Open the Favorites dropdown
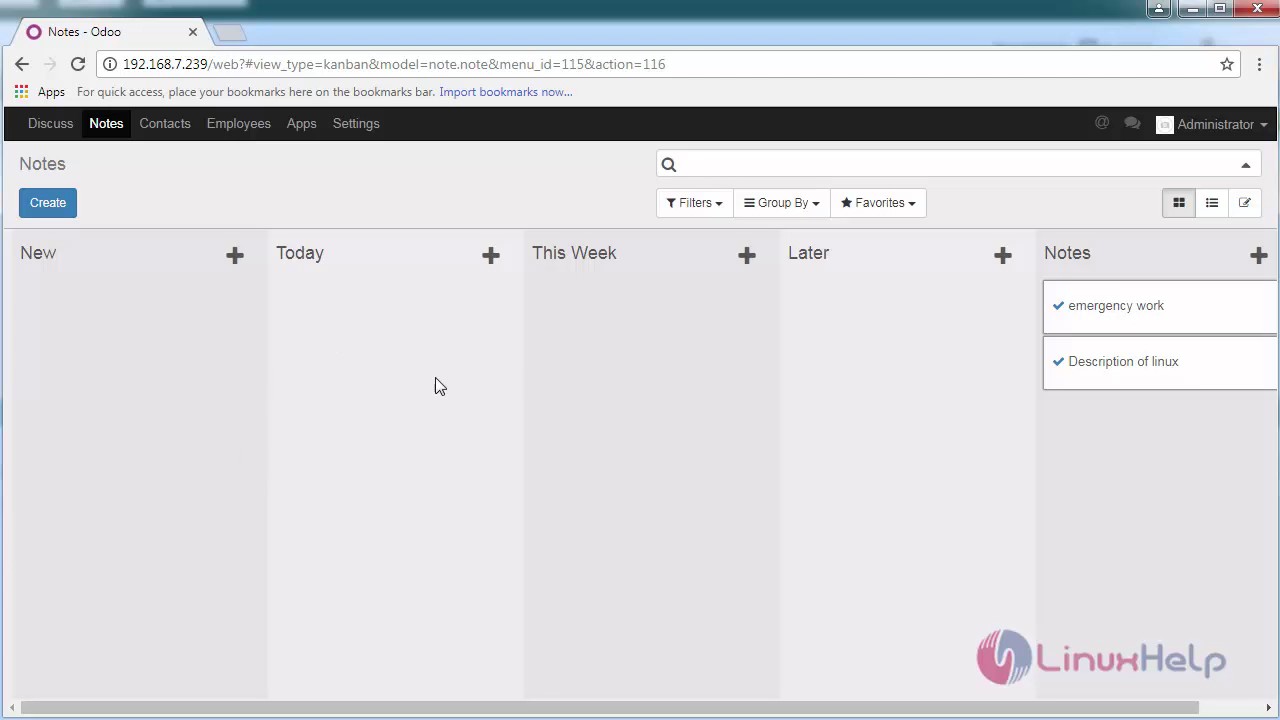Viewport: 1280px width, 720px height. point(878,203)
